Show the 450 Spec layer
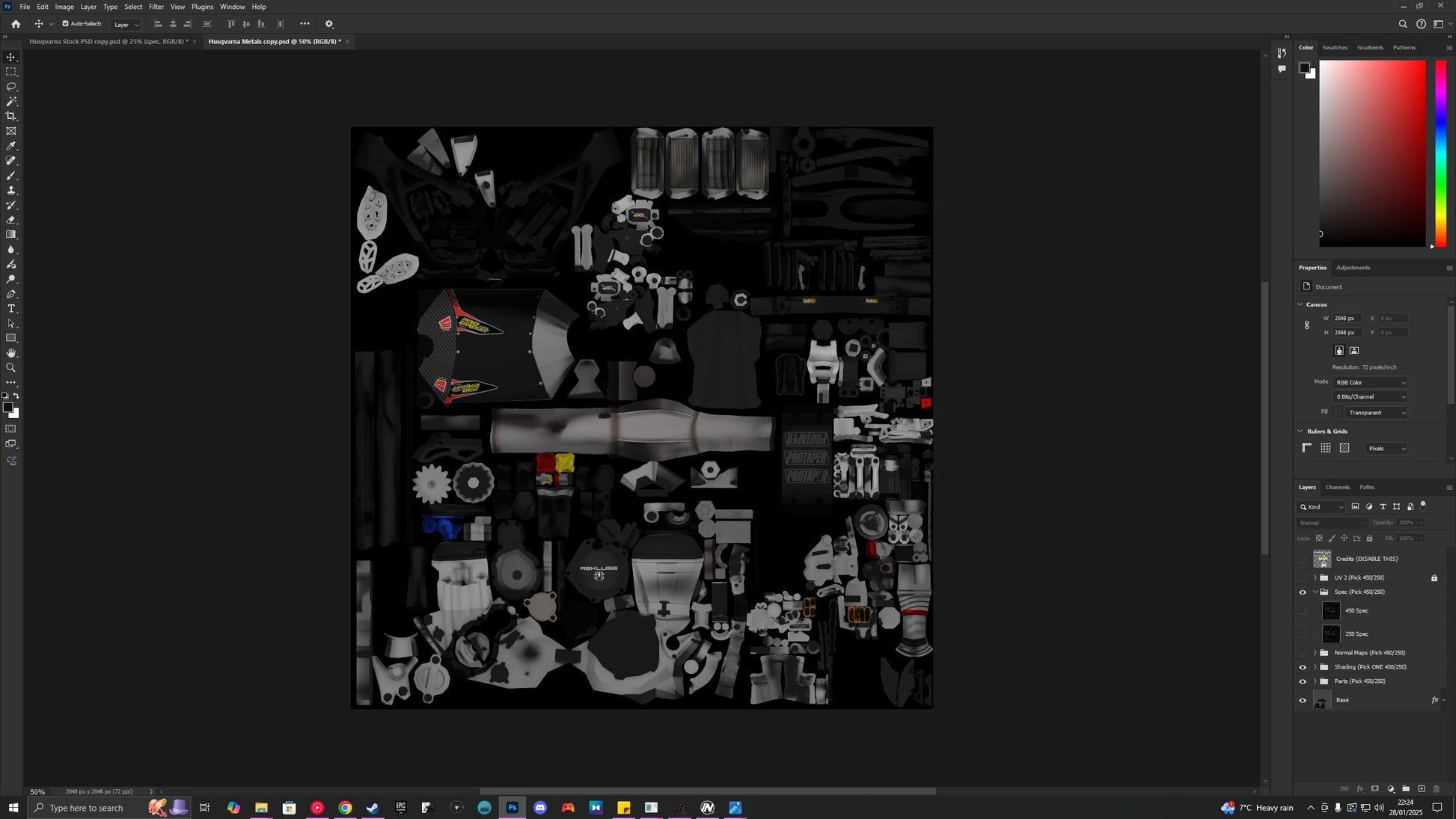 pos(1303,611)
